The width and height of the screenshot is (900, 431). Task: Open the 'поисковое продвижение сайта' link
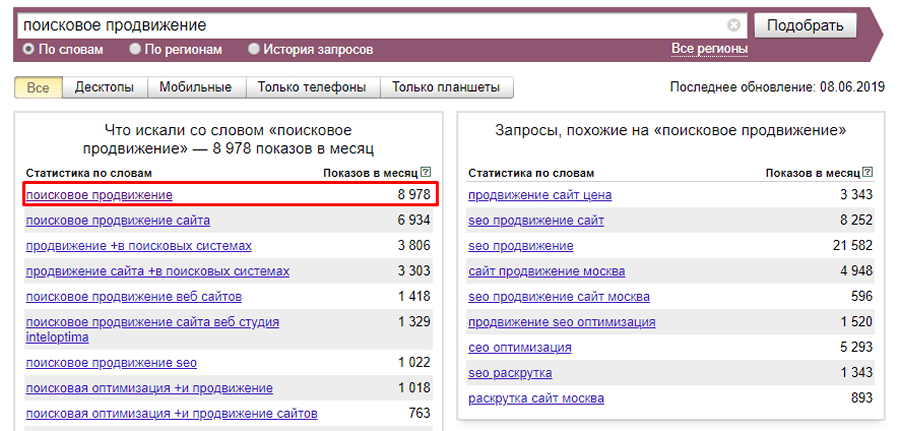(118, 220)
